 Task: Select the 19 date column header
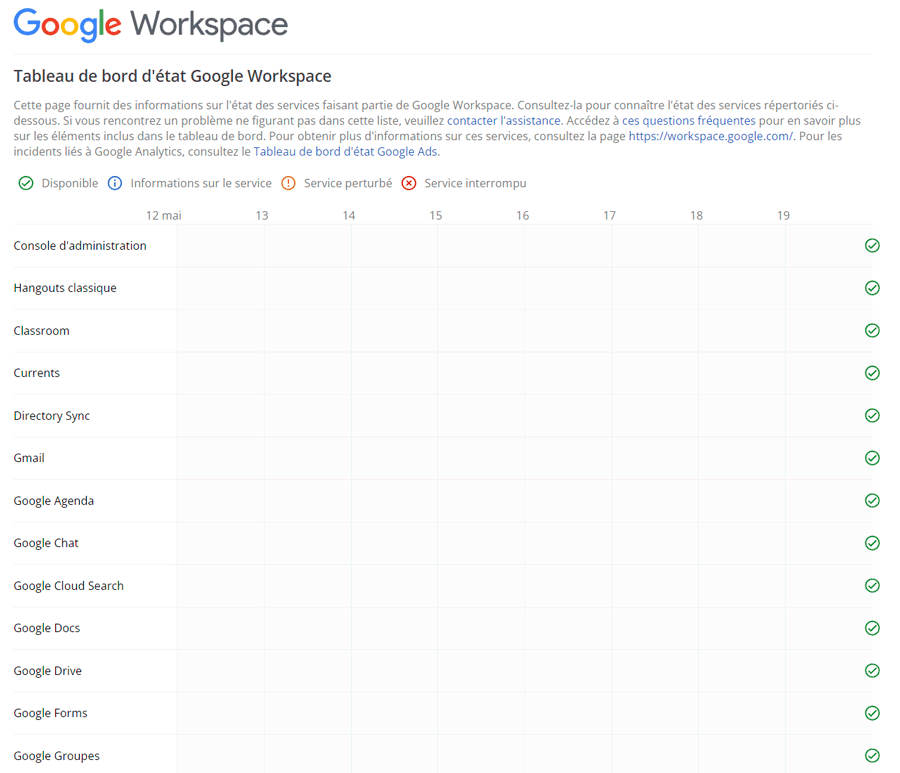pos(783,215)
